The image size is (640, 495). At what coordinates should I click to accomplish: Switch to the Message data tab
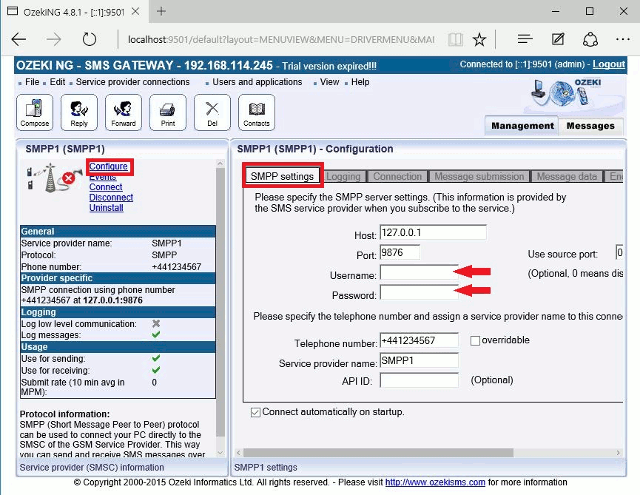pyautogui.click(x=567, y=177)
